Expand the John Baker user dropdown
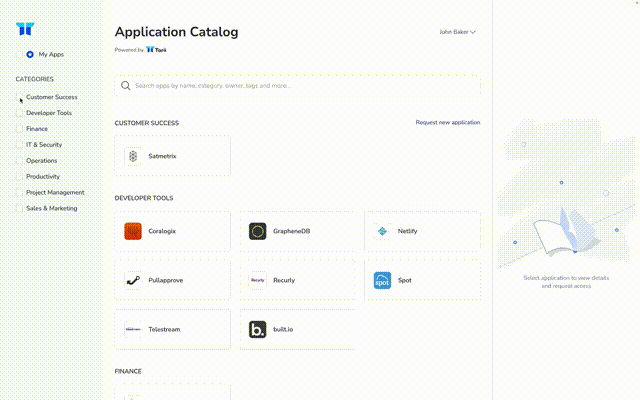 (457, 32)
